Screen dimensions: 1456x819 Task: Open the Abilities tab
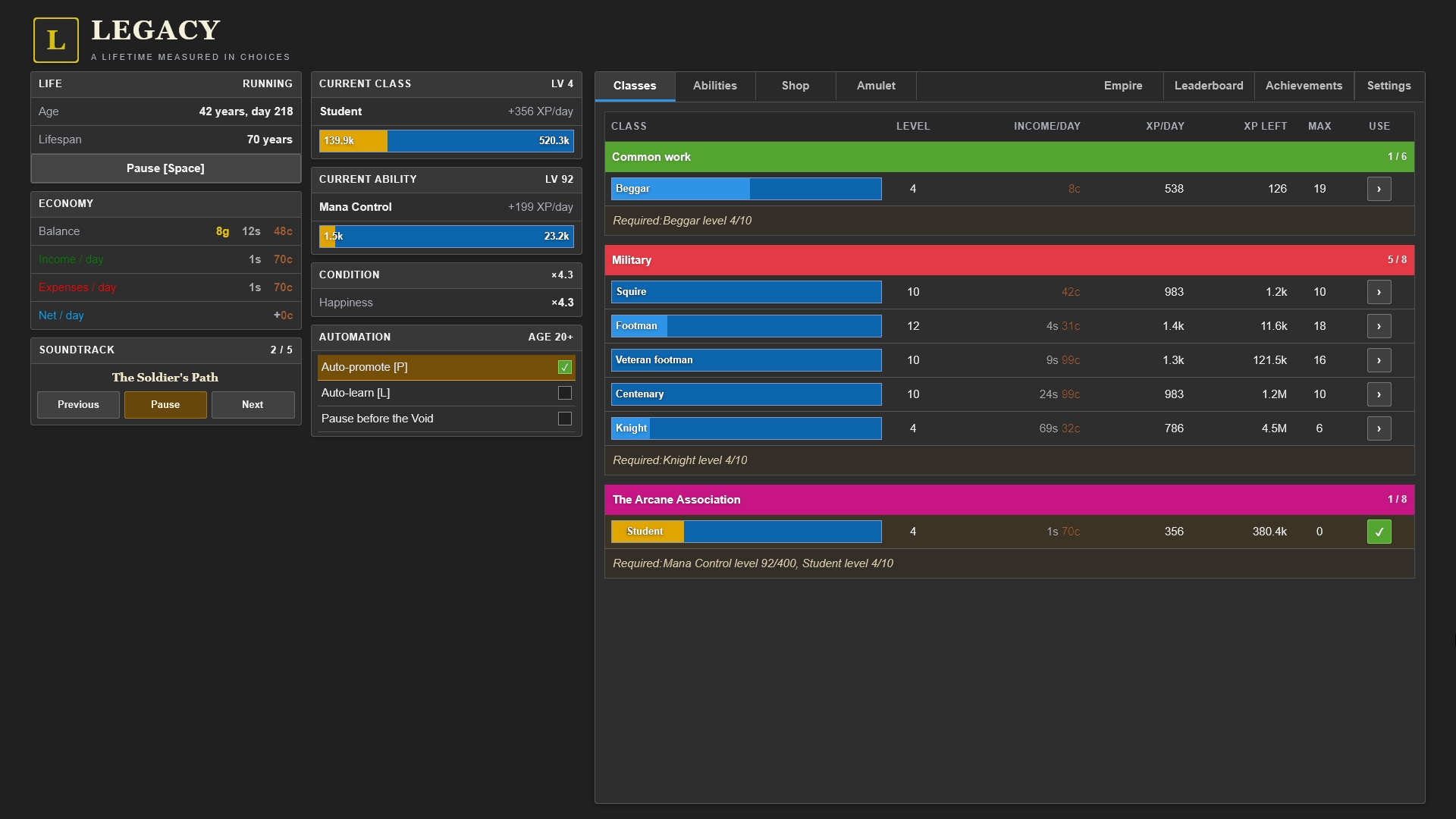click(715, 86)
